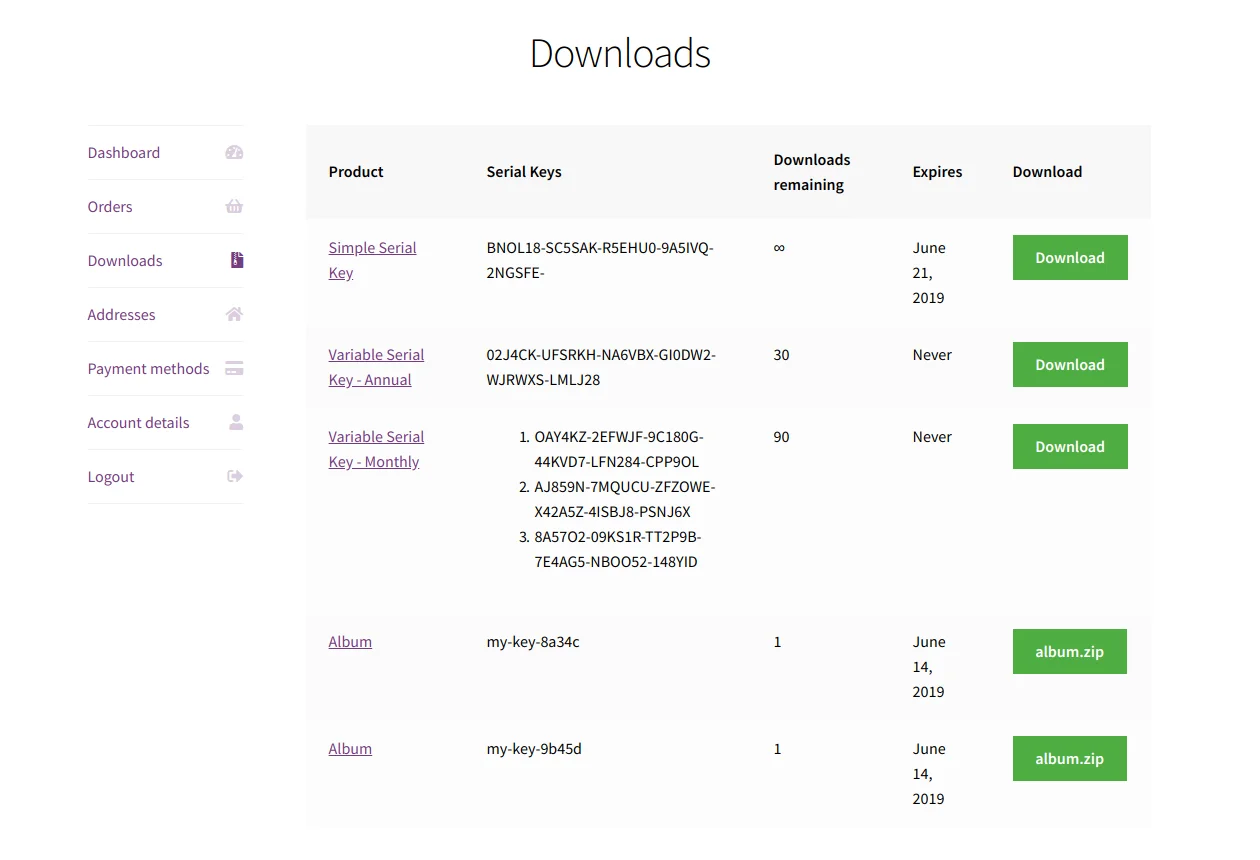Click the Expires column header
The width and height of the screenshot is (1260, 860).
(938, 172)
